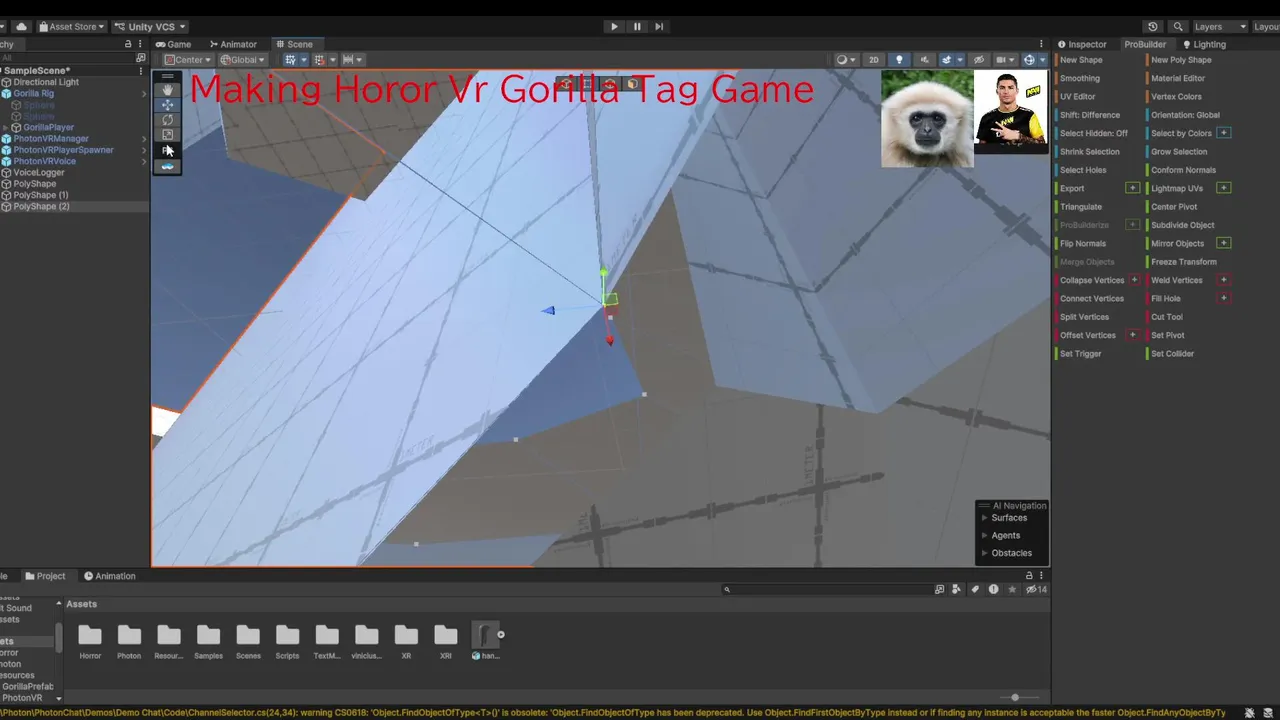Switch to the Lighting tab

click(x=1204, y=44)
